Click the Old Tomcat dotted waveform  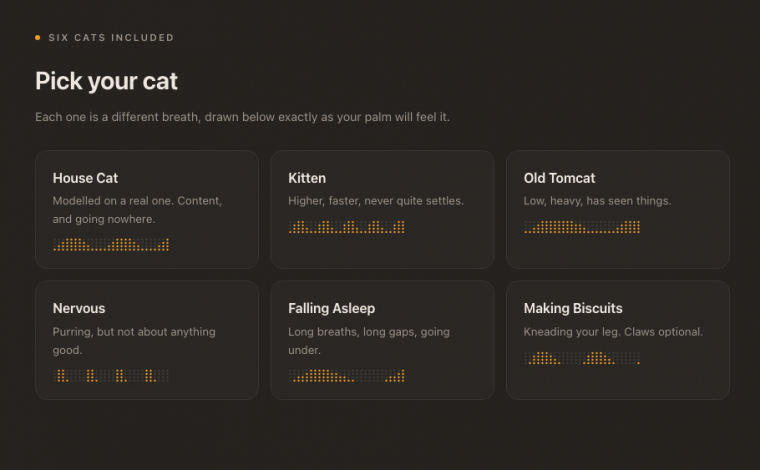pyautogui.click(x=582, y=227)
